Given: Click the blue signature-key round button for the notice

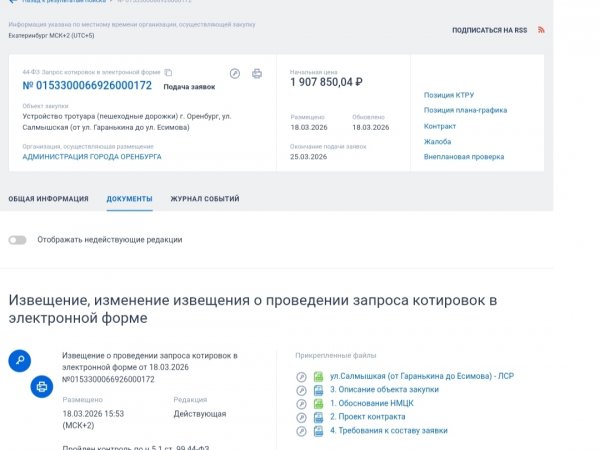Looking at the screenshot, I should coord(20,360).
